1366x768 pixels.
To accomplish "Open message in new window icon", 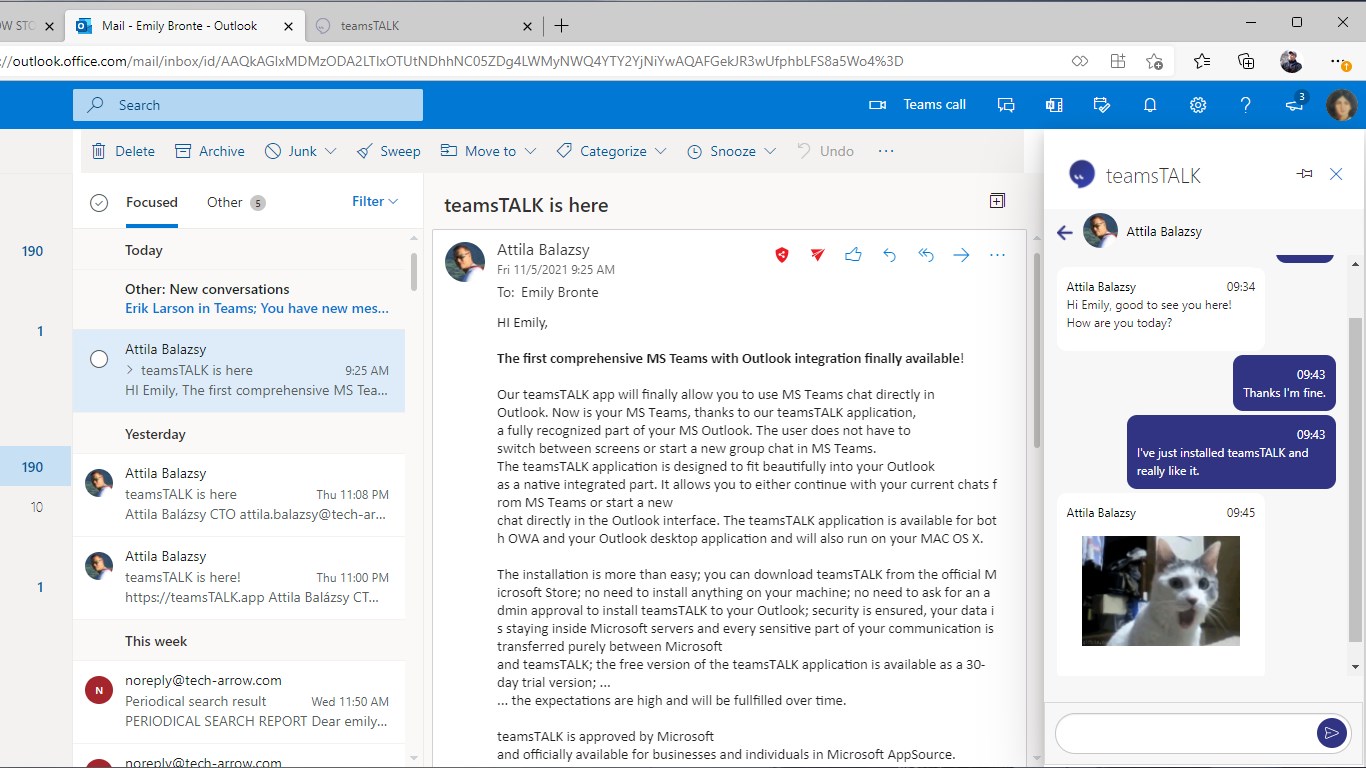I will coord(997,201).
